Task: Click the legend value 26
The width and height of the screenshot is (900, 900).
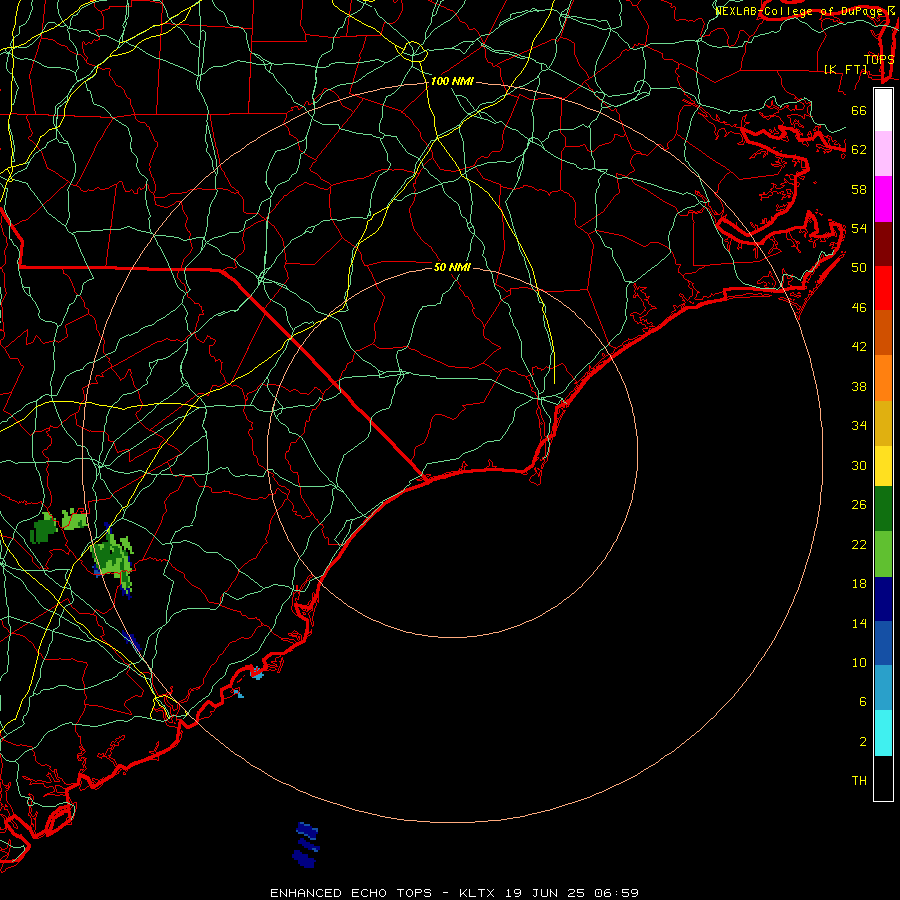Action: click(x=859, y=505)
